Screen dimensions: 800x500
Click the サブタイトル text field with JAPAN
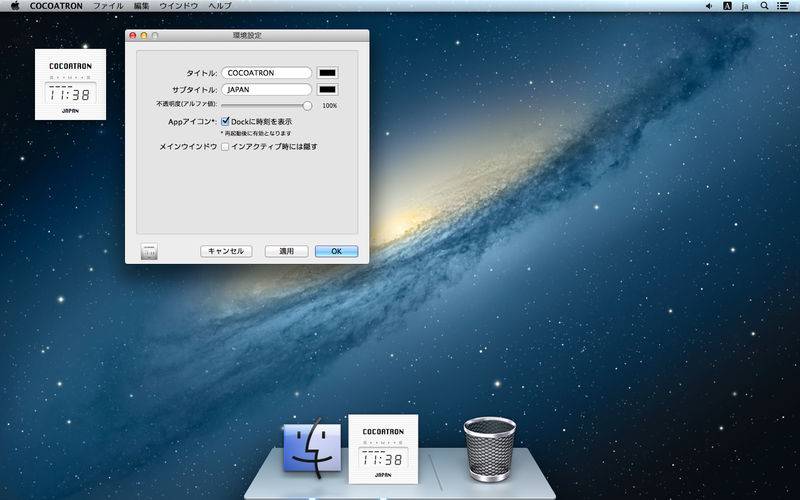coord(266,89)
